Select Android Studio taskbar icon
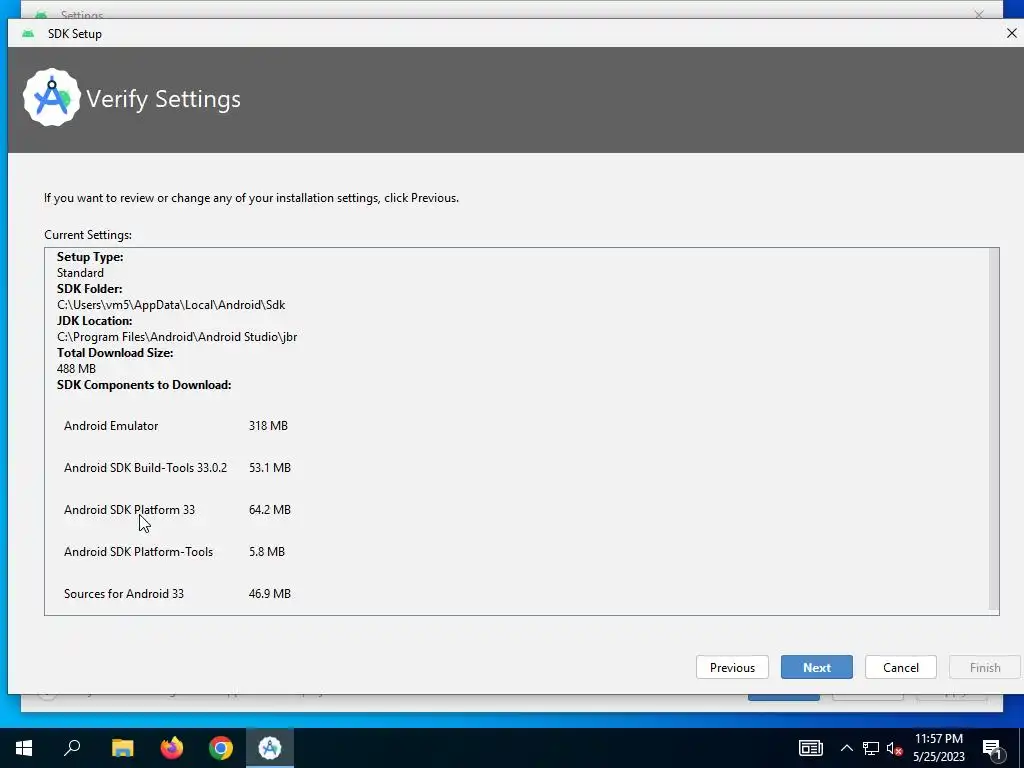 click(x=270, y=748)
